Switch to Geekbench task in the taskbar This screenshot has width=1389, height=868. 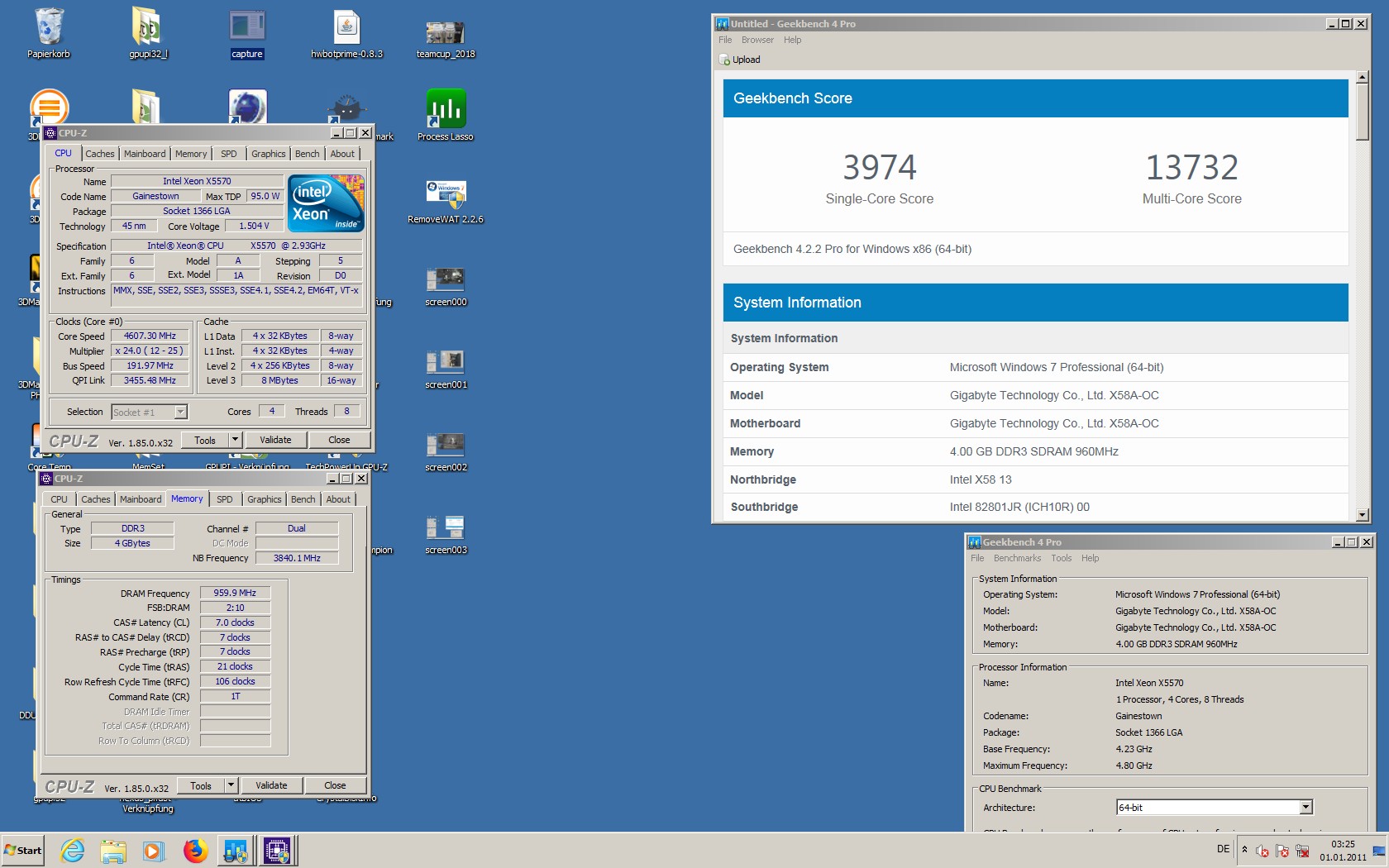[x=236, y=850]
